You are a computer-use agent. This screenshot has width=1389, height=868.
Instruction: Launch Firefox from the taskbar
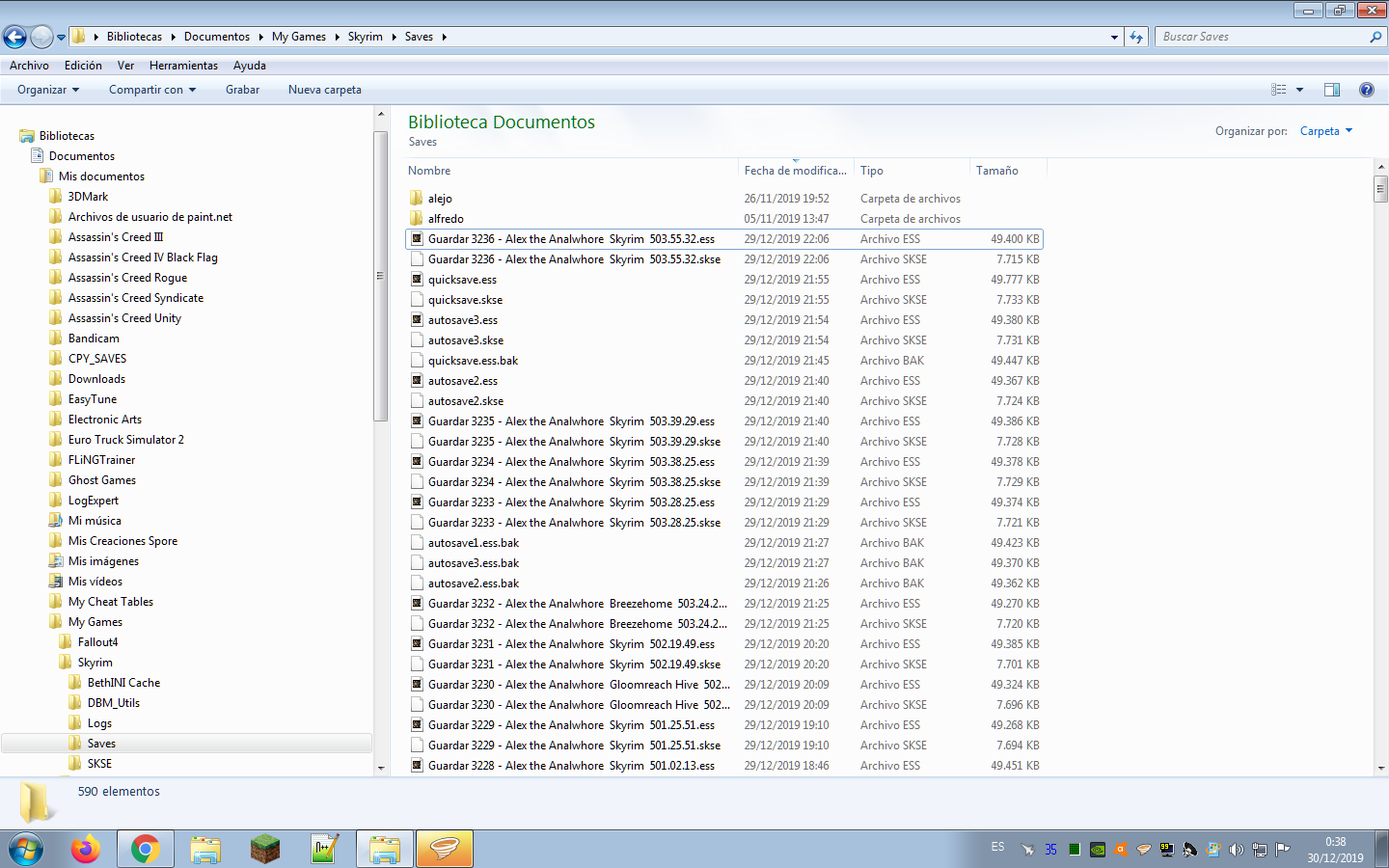point(85,849)
